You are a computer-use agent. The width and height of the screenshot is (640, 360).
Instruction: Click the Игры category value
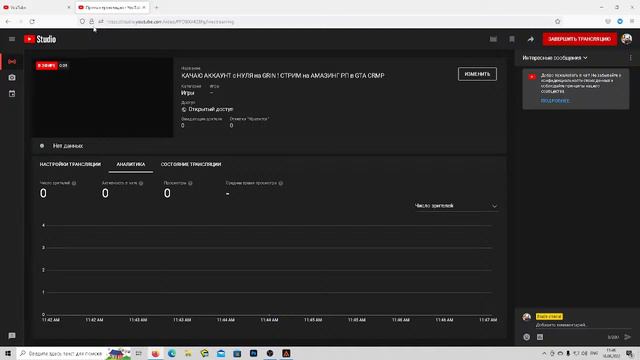pos(187,93)
